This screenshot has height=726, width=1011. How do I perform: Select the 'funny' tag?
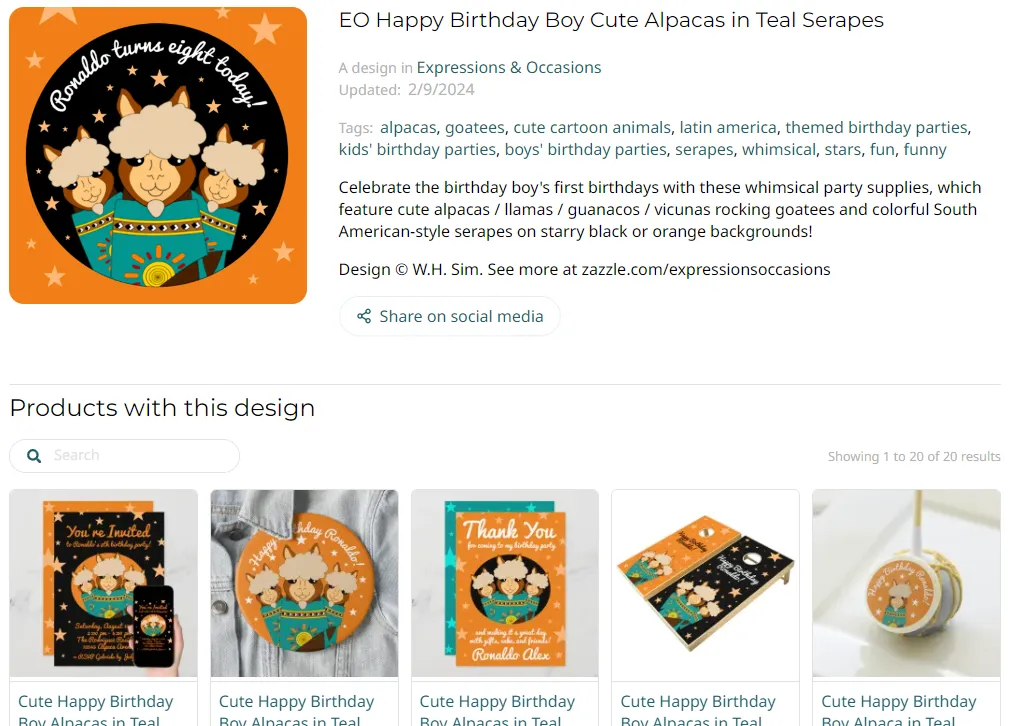tap(925, 150)
